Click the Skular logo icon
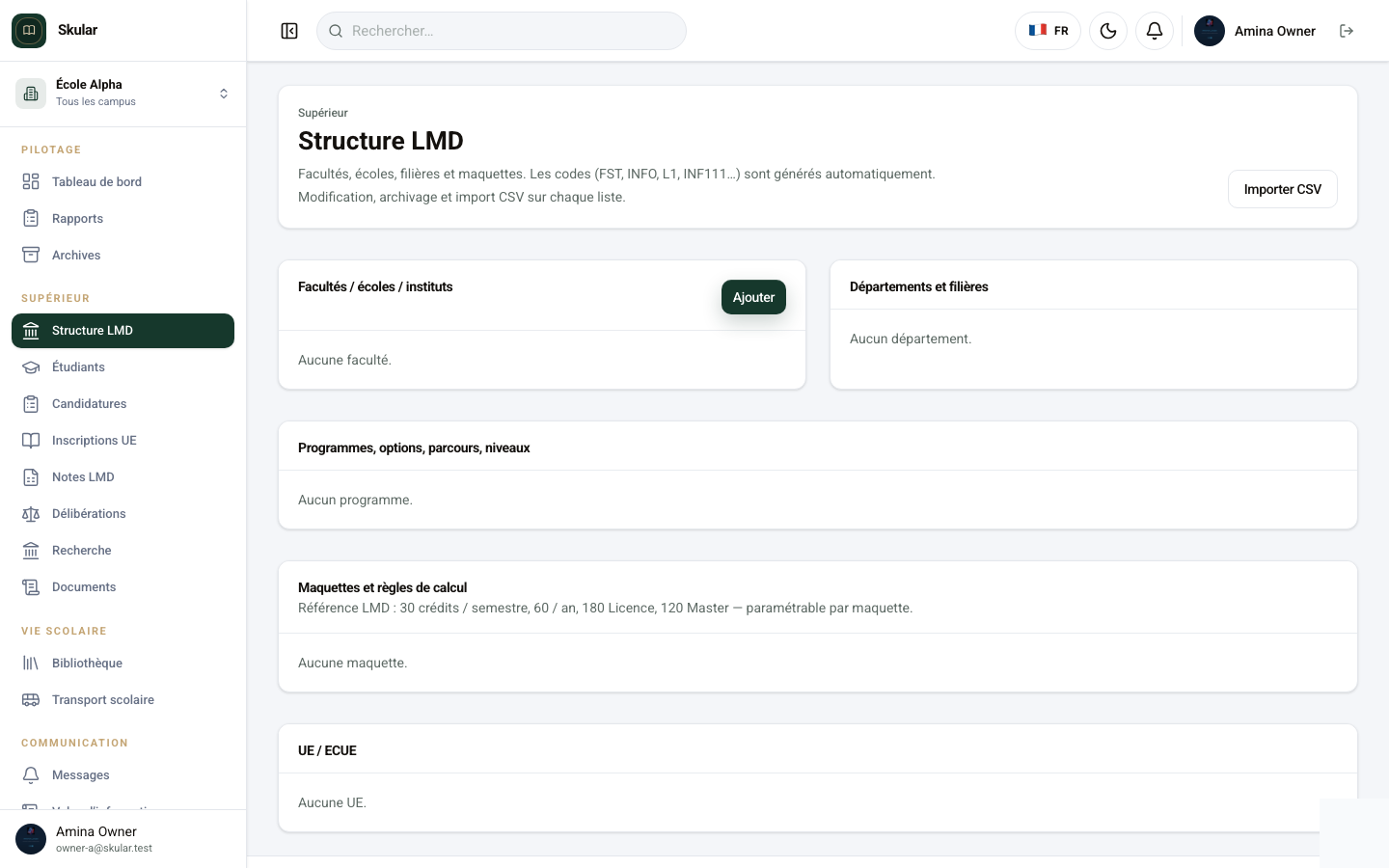Image resolution: width=1389 pixels, height=868 pixels. pyautogui.click(x=29, y=31)
